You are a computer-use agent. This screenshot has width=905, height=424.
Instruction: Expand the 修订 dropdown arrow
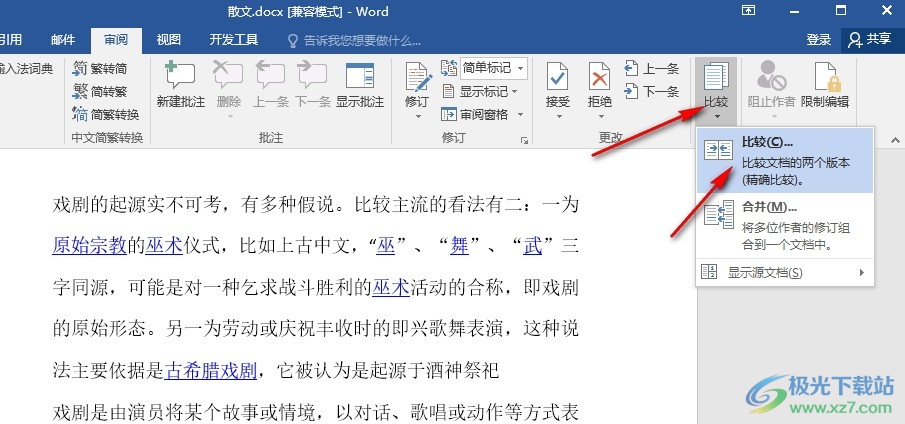coord(418,117)
